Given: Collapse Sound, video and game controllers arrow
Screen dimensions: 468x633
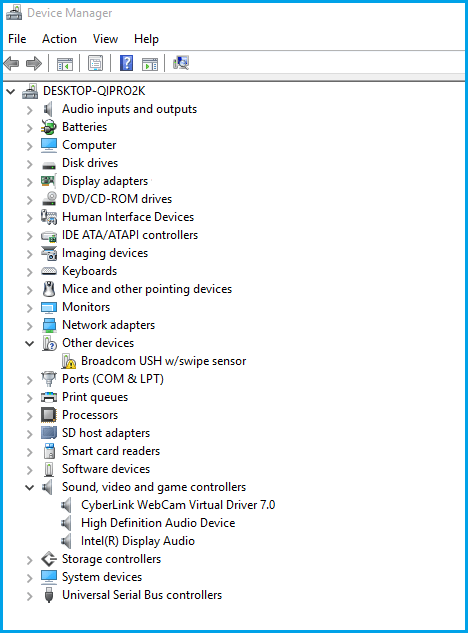Looking at the screenshot, I should point(29,488).
